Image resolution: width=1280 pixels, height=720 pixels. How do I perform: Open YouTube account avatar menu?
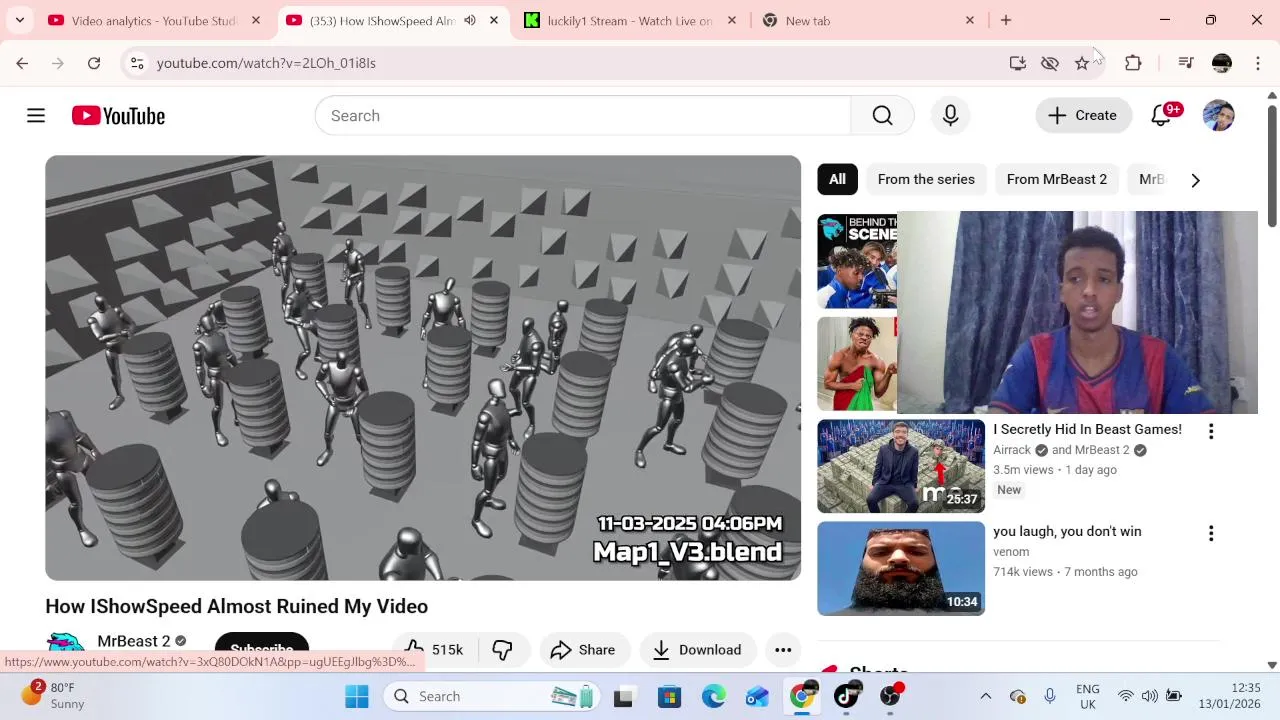pyautogui.click(x=1218, y=116)
